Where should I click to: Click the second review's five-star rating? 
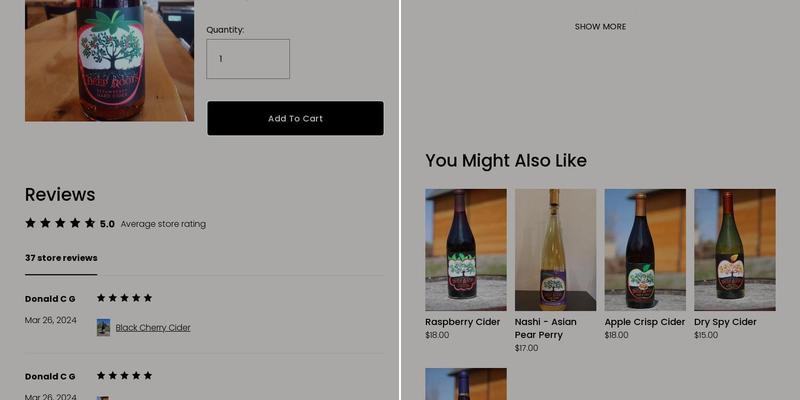(124, 376)
